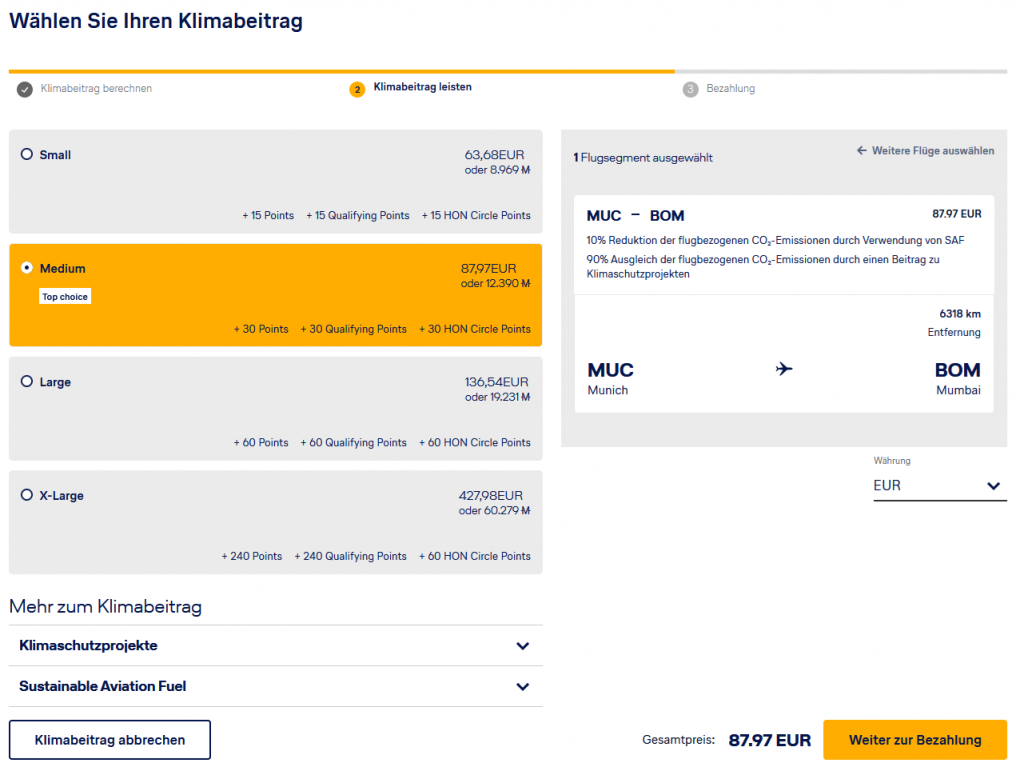This screenshot has height=775, width=1024.
Task: Click the chevron icon on the EUR selector
Action: tap(993, 486)
